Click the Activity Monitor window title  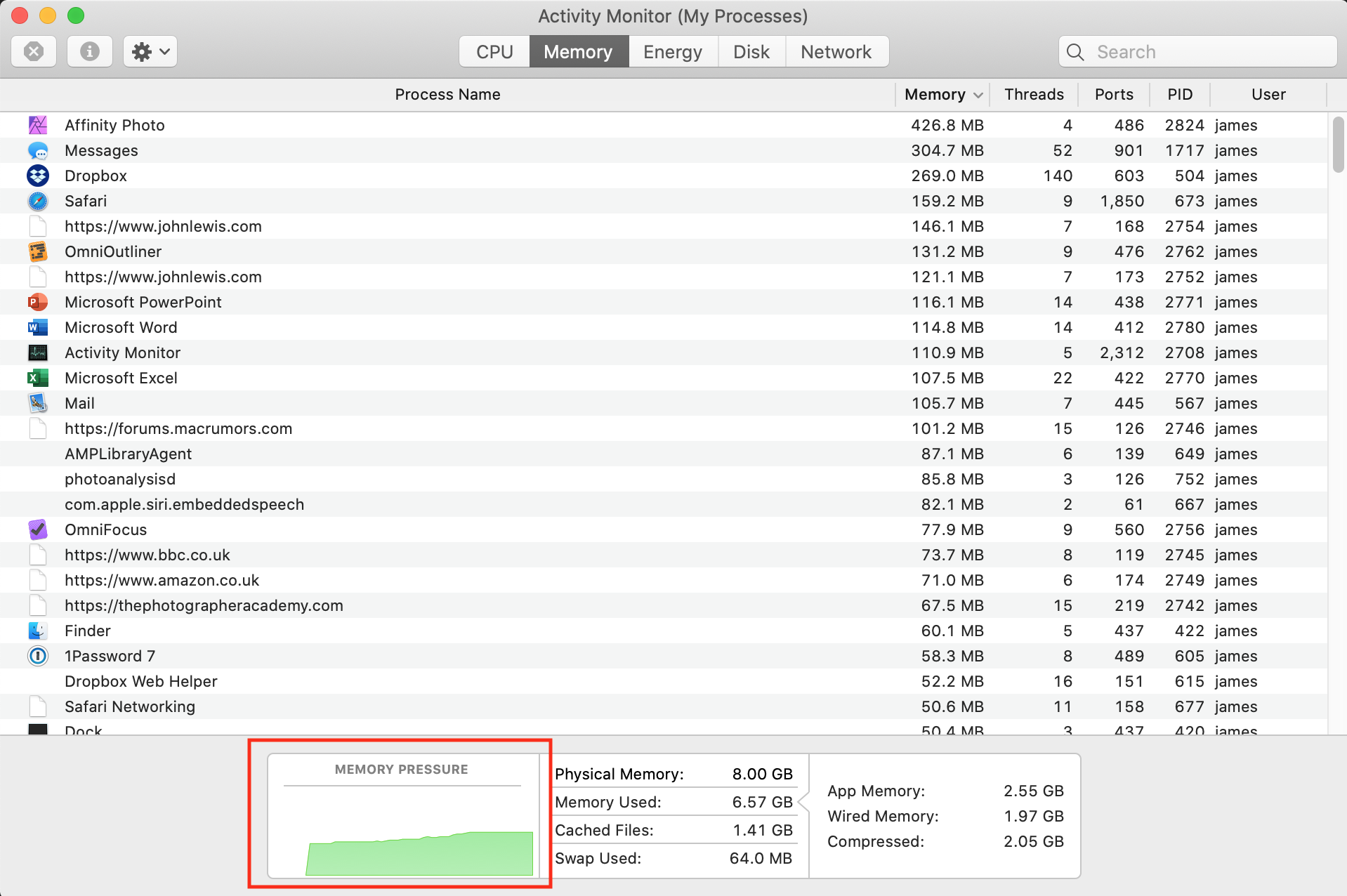tap(673, 15)
